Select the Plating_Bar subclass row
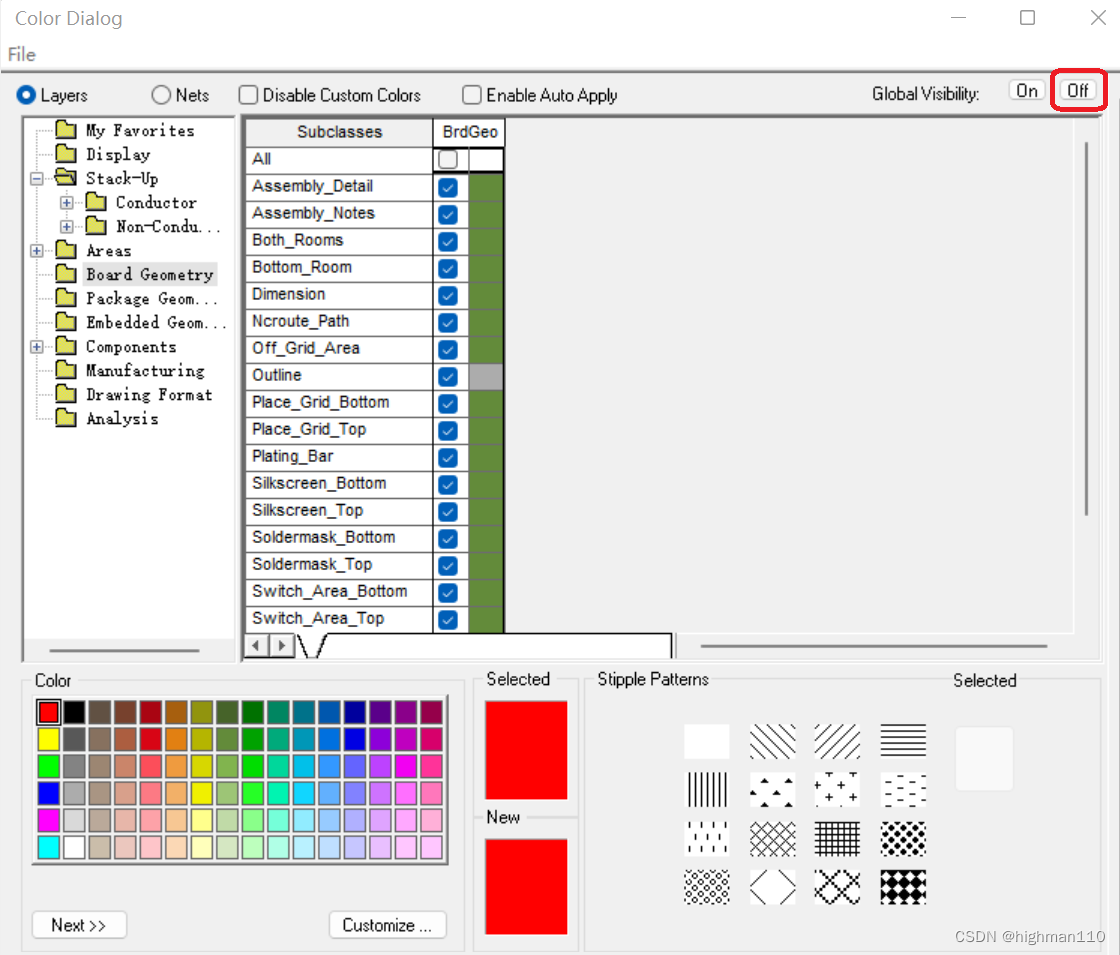The image size is (1120, 955). pos(339,457)
